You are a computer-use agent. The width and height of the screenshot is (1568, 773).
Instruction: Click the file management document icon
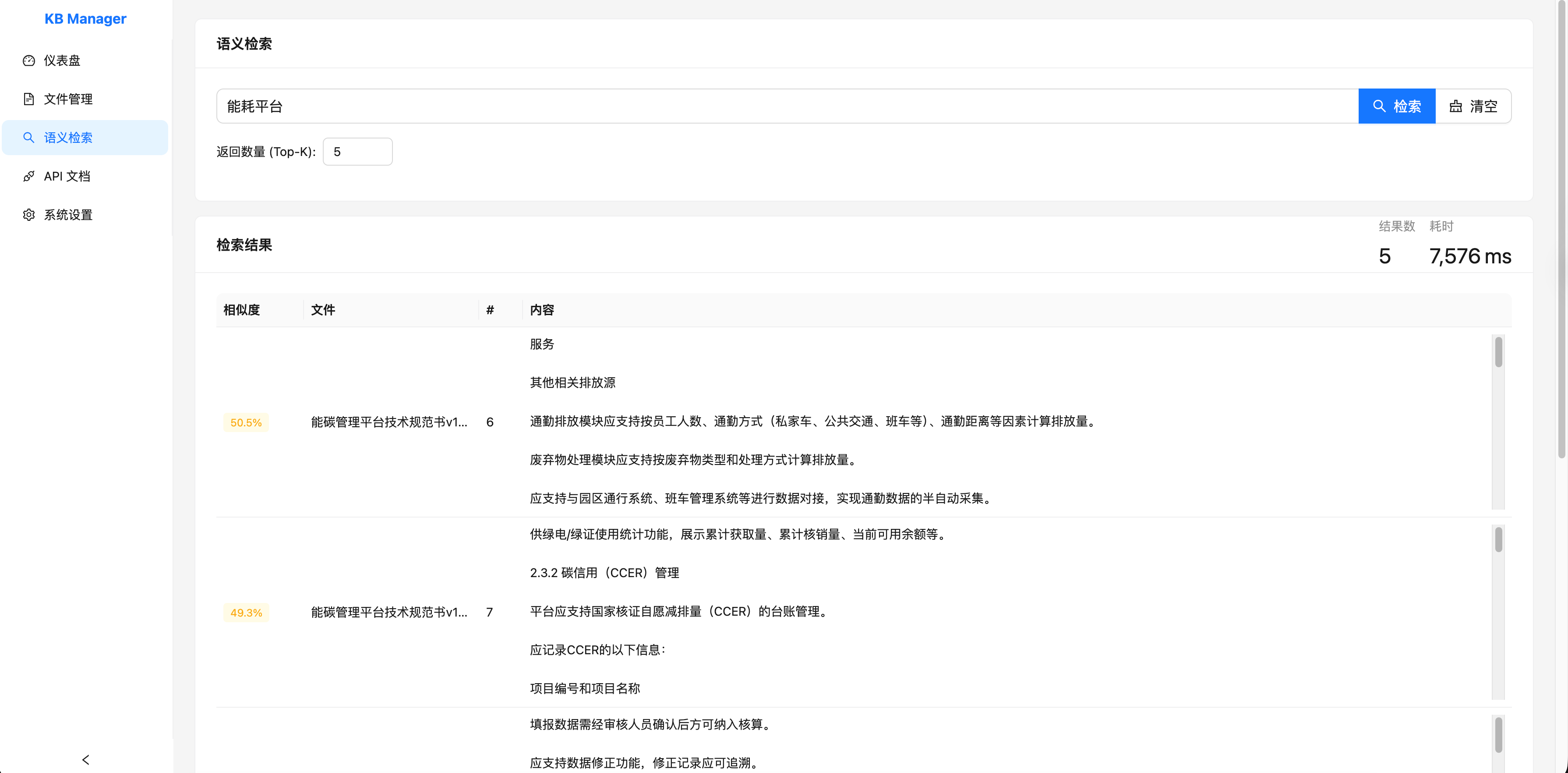pos(28,99)
